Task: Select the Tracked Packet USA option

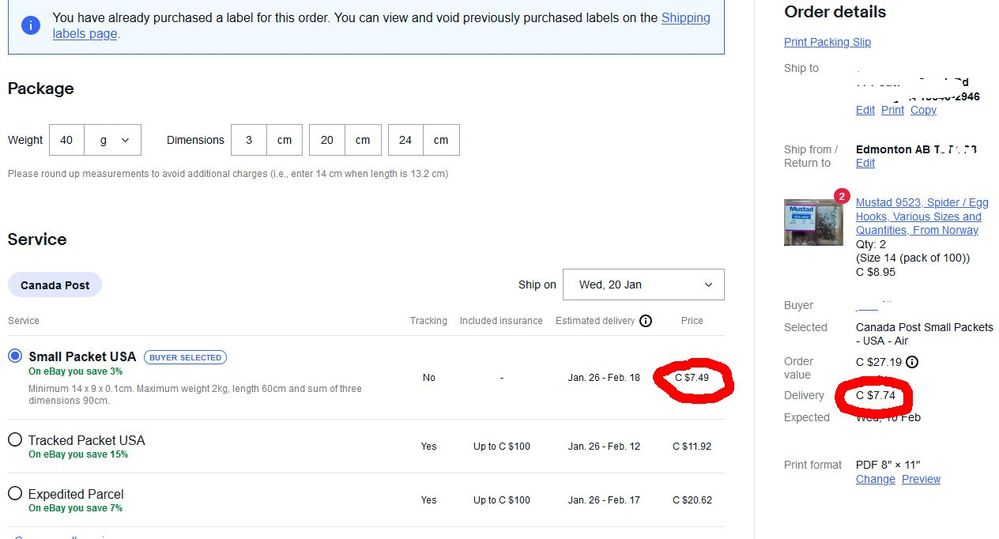Action: 15,440
